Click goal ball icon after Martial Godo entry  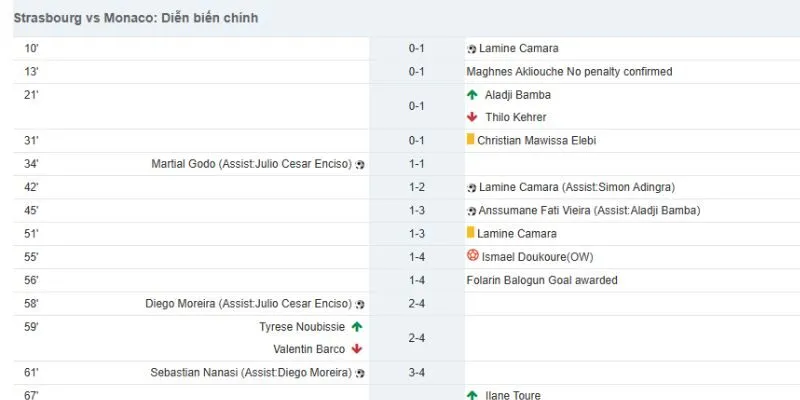(x=360, y=165)
